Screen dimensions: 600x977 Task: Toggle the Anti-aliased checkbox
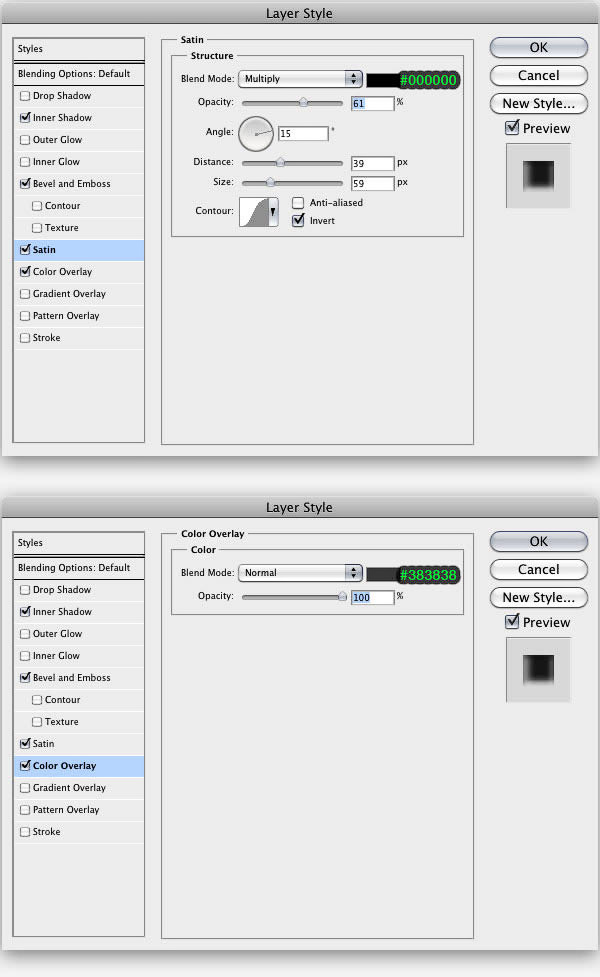tap(298, 203)
